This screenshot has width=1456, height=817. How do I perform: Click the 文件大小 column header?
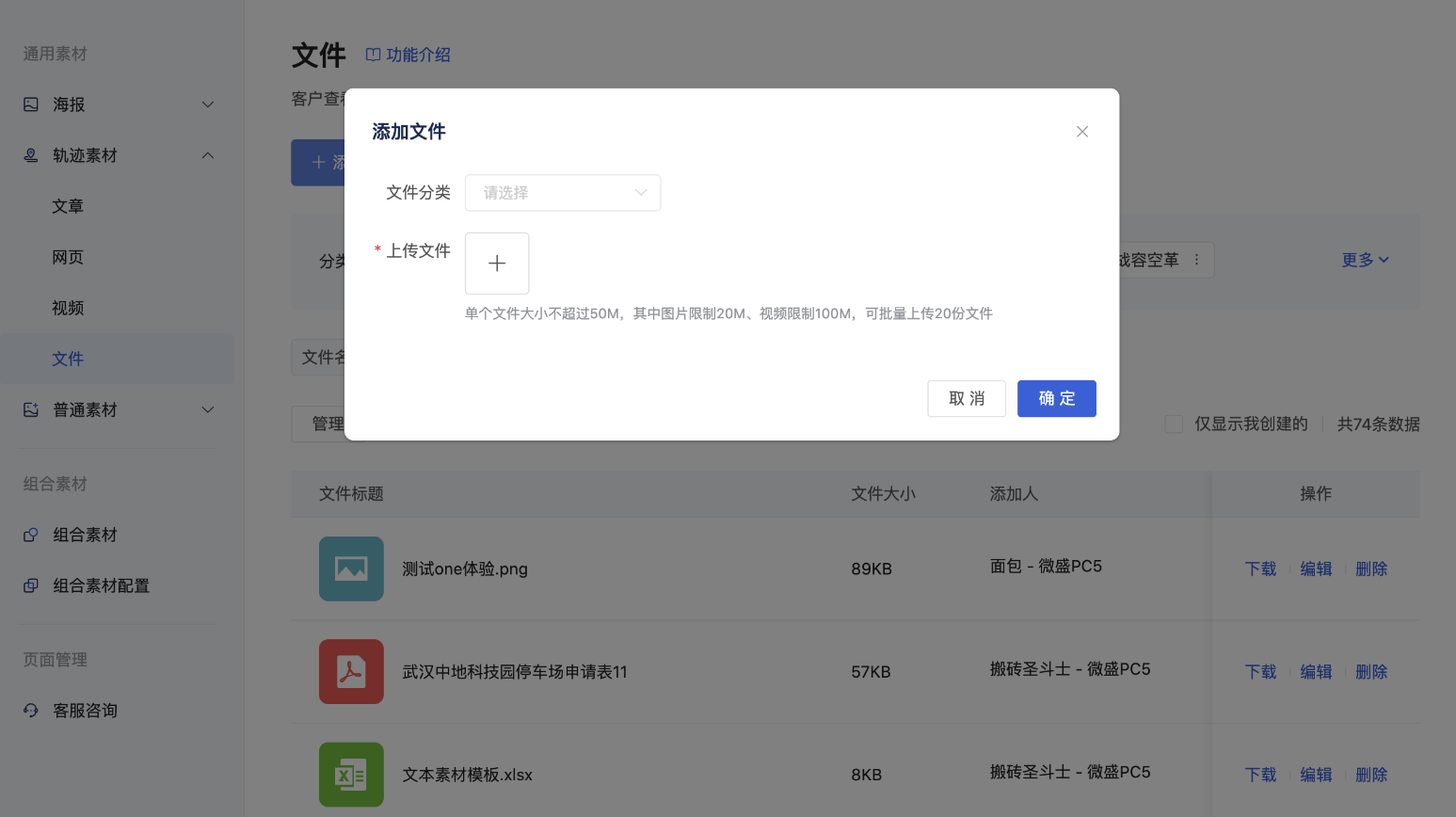pyautogui.click(x=883, y=494)
